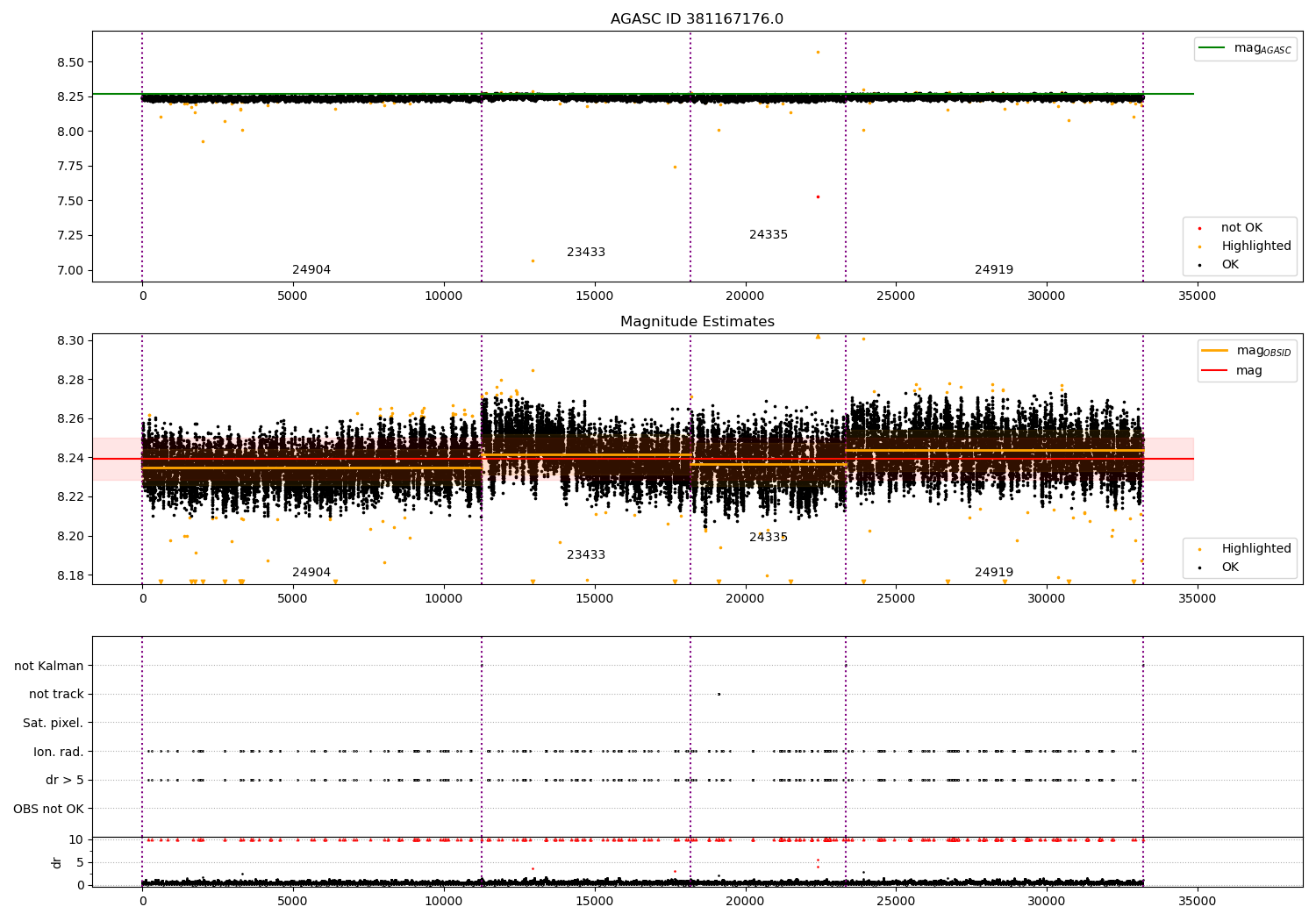Click the green mag AGASC legend line
The height and width of the screenshot is (921, 1316).
pyautogui.click(x=1212, y=48)
